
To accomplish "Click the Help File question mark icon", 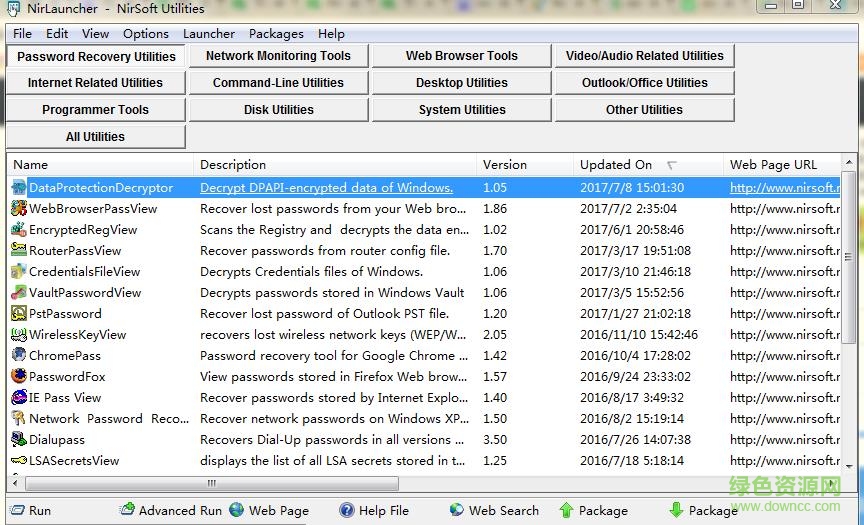I will (x=347, y=510).
